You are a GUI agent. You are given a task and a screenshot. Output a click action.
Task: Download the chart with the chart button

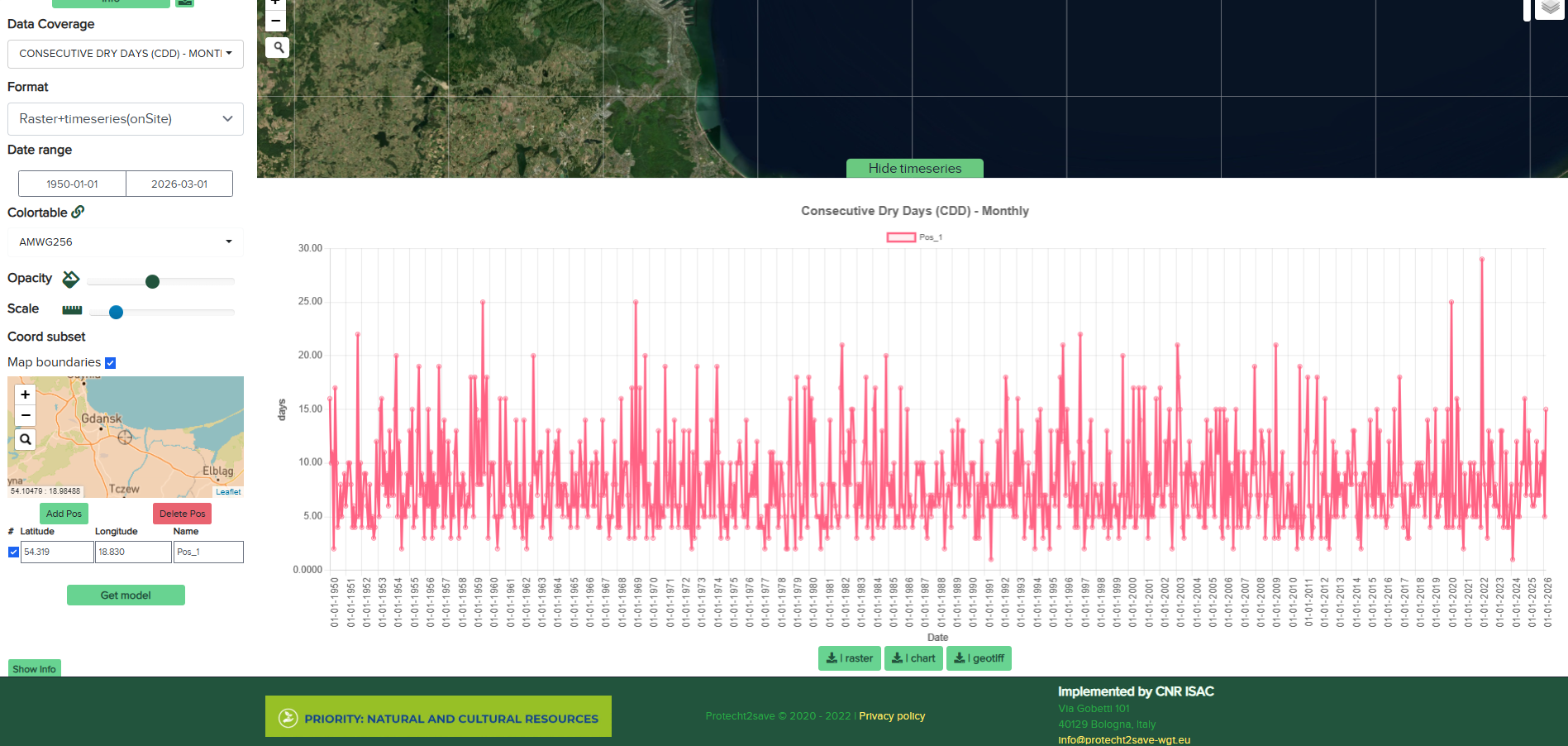point(913,658)
